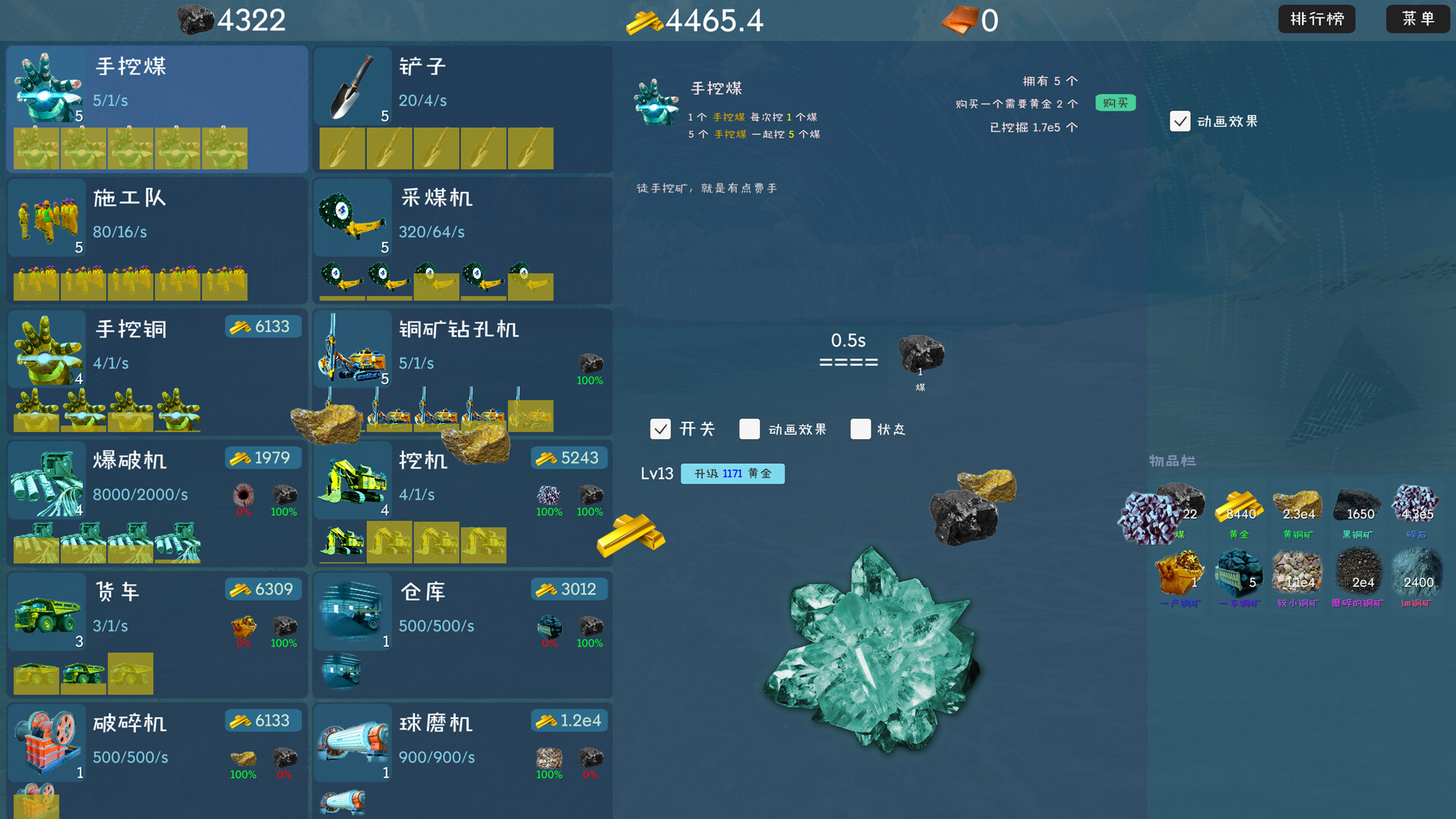The height and width of the screenshot is (819, 1456).
Task: Select the 铲子 shovel icon
Action: tap(353, 86)
